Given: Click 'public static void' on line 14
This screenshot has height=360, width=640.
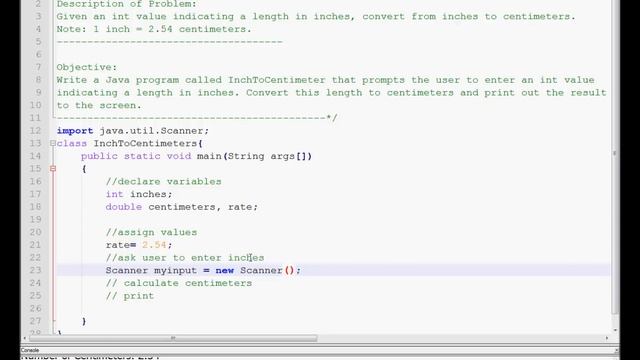Looking at the screenshot, I should point(136,156).
